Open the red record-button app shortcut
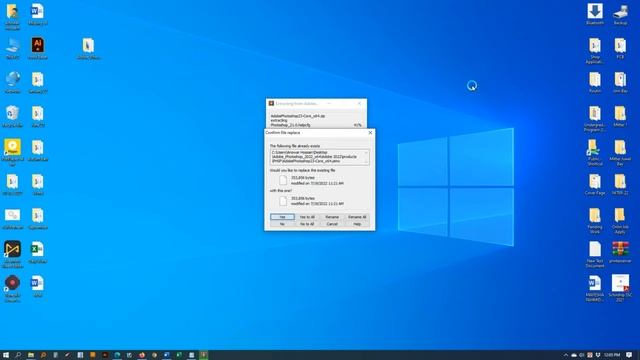640x360 pixels. tap(12, 289)
